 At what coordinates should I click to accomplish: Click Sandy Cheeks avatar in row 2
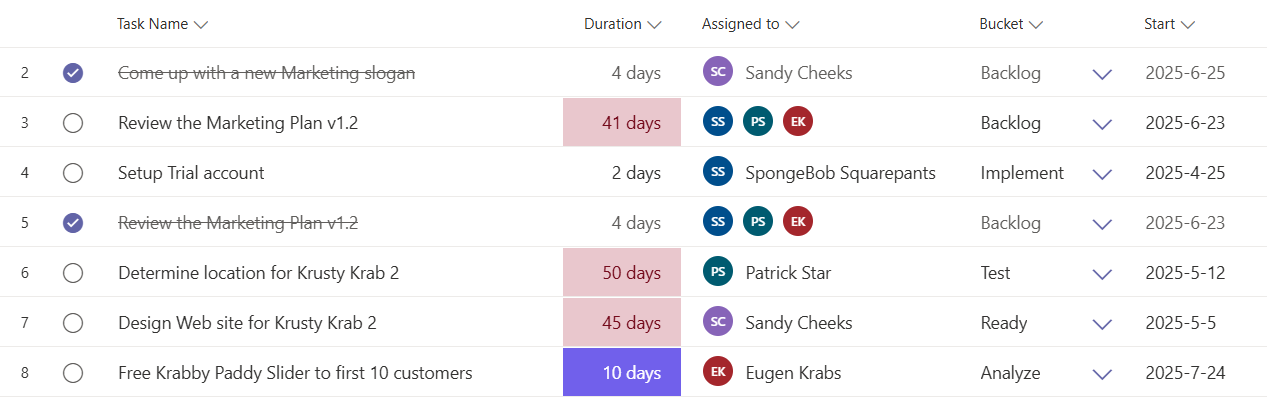[718, 72]
